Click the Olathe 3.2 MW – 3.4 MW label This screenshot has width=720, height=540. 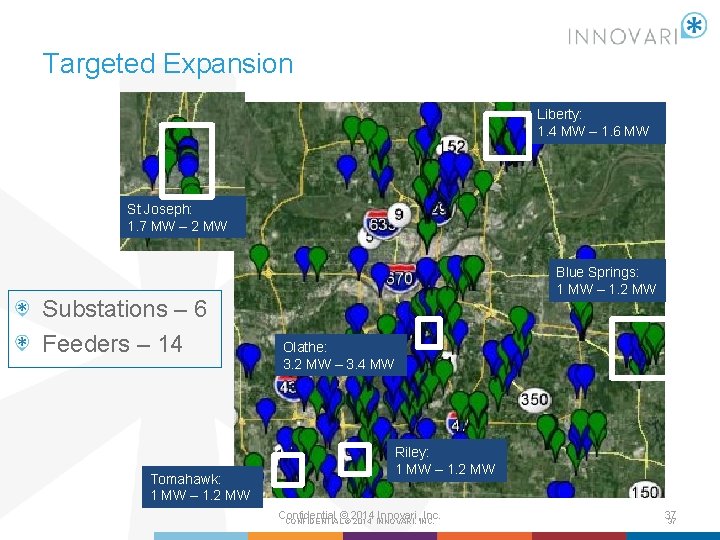click(340, 355)
